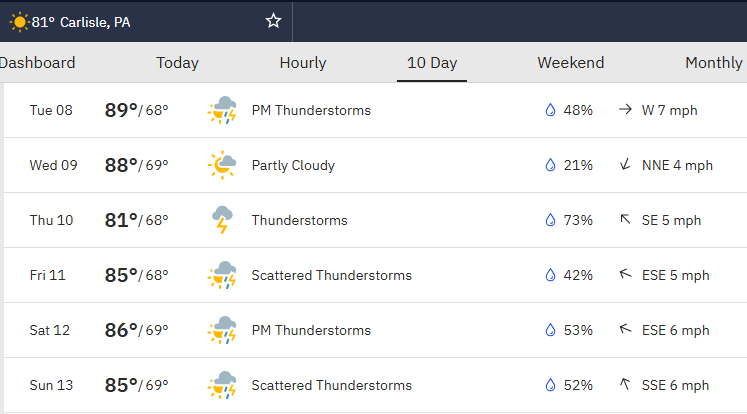Toggle favorite star for Carlisle, PA
The width and height of the screenshot is (747, 414).
tap(273, 21)
